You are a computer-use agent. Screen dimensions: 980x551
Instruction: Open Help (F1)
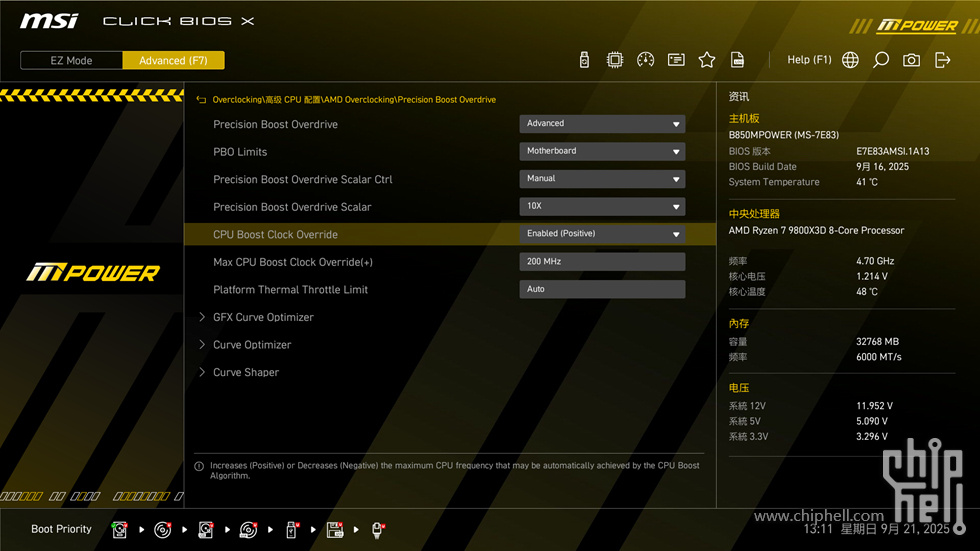[x=809, y=60]
